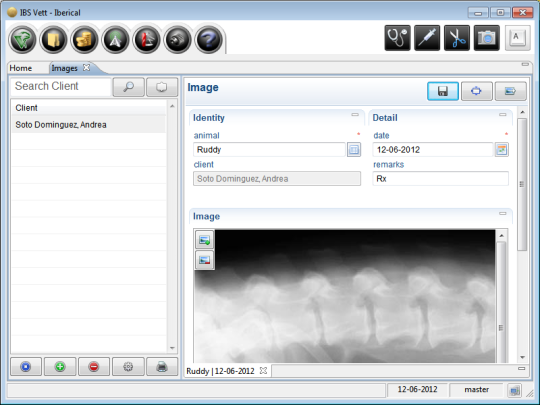Click the status bar network icon

click(x=515, y=391)
